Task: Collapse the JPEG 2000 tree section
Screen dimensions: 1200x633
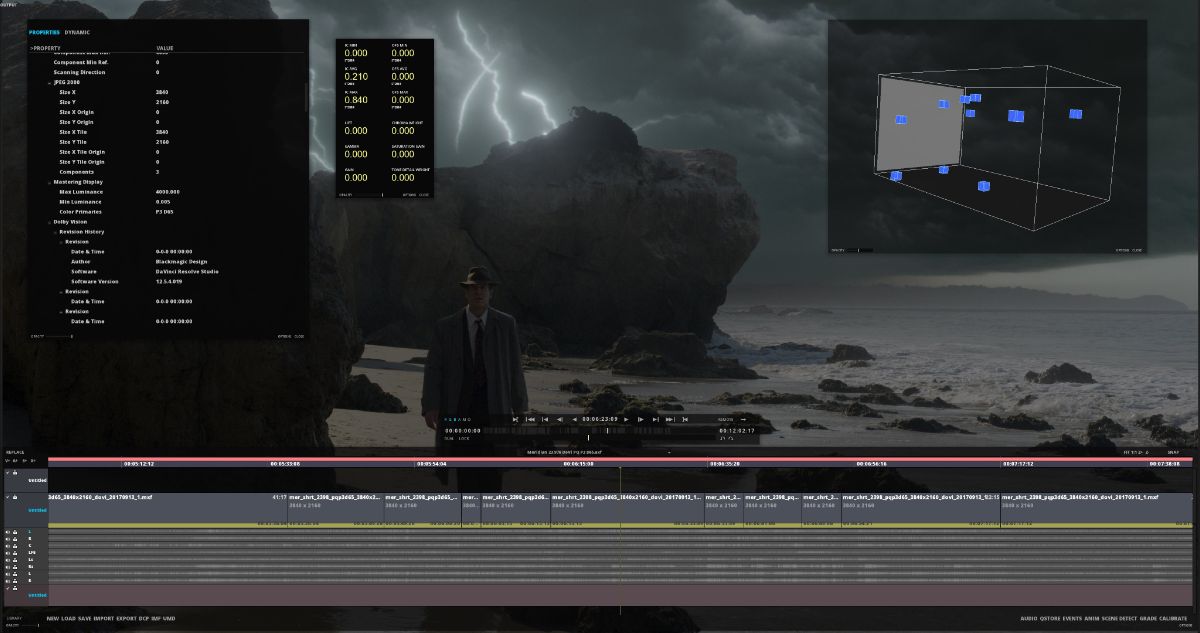Action: click(49, 82)
